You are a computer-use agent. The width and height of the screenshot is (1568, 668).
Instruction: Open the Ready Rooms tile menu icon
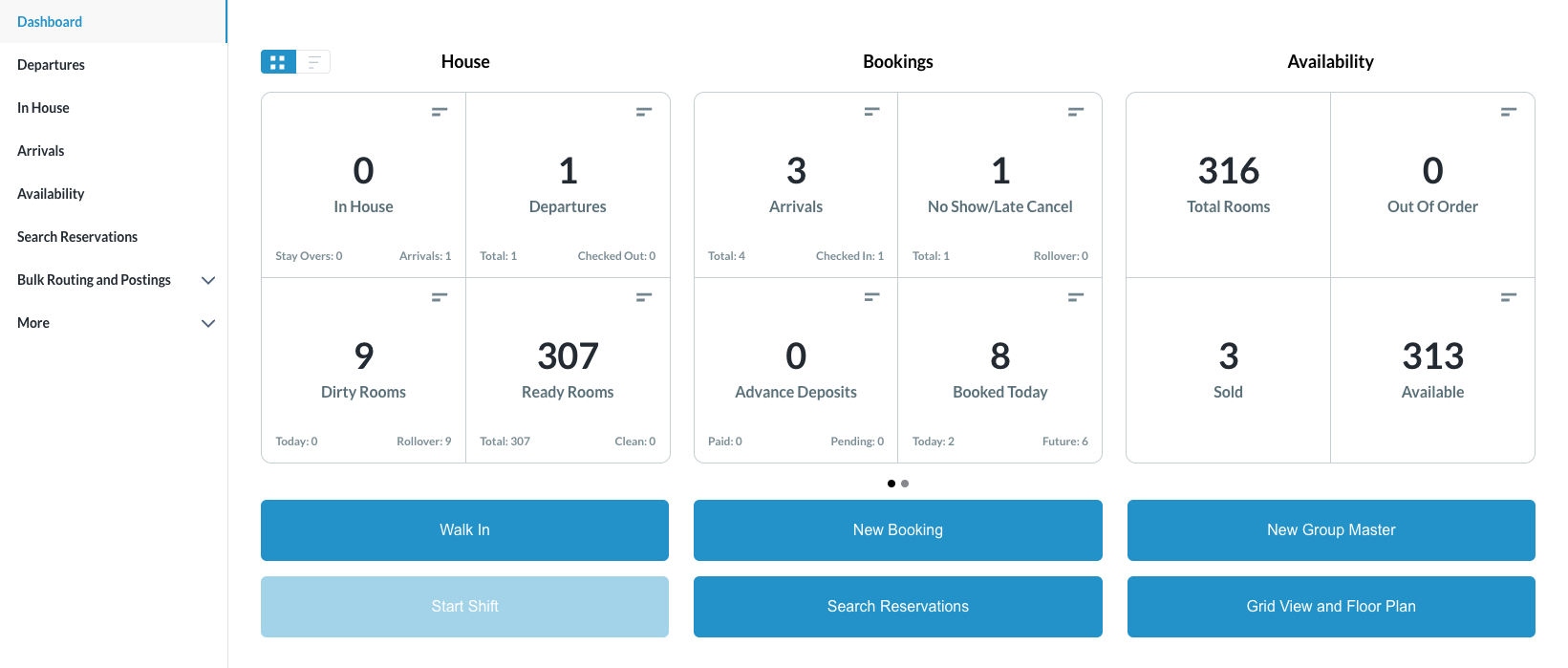(644, 297)
